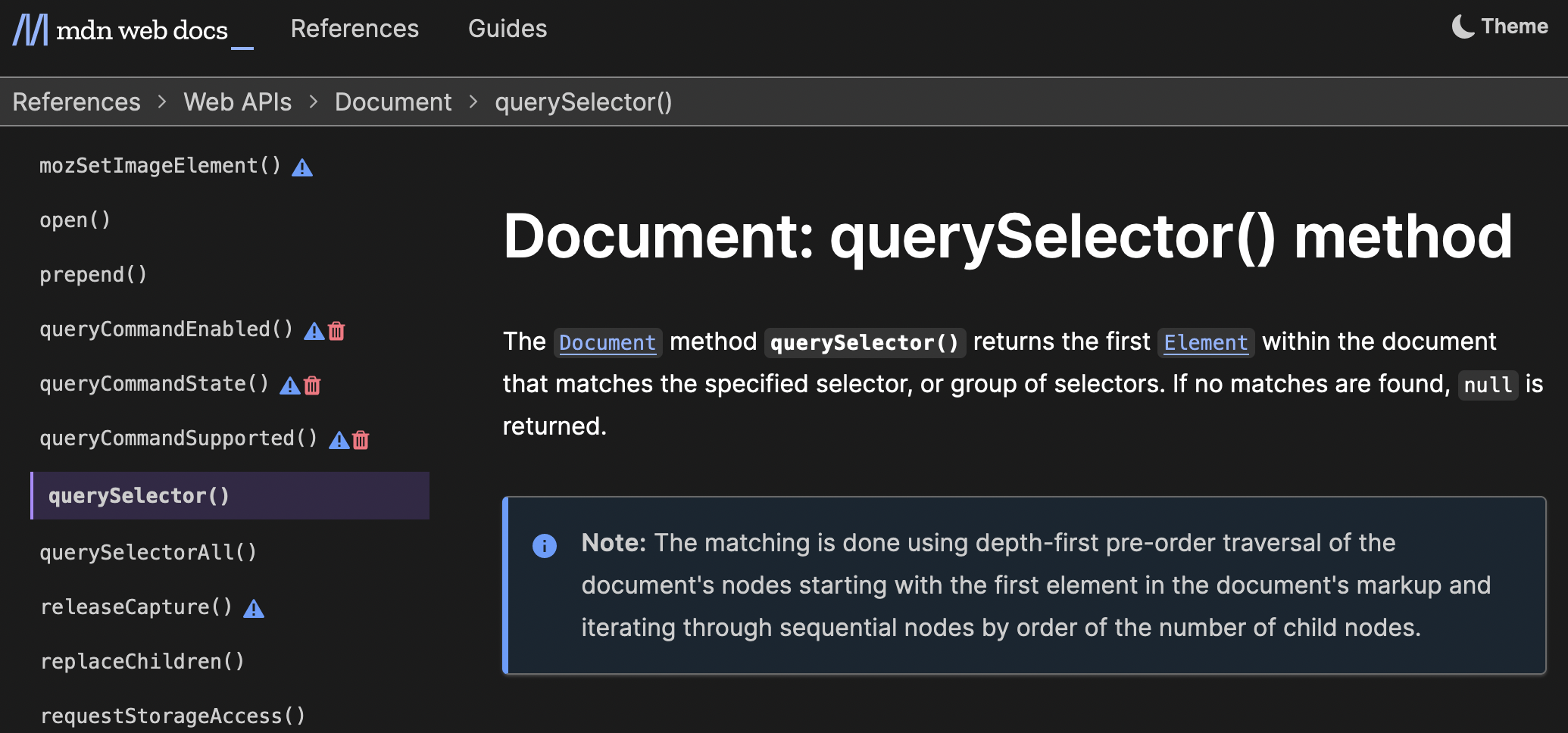Screen dimensions: 1568x733
Task: Click the warning icon next to queryCommandEnabled()
Action: point(314,330)
